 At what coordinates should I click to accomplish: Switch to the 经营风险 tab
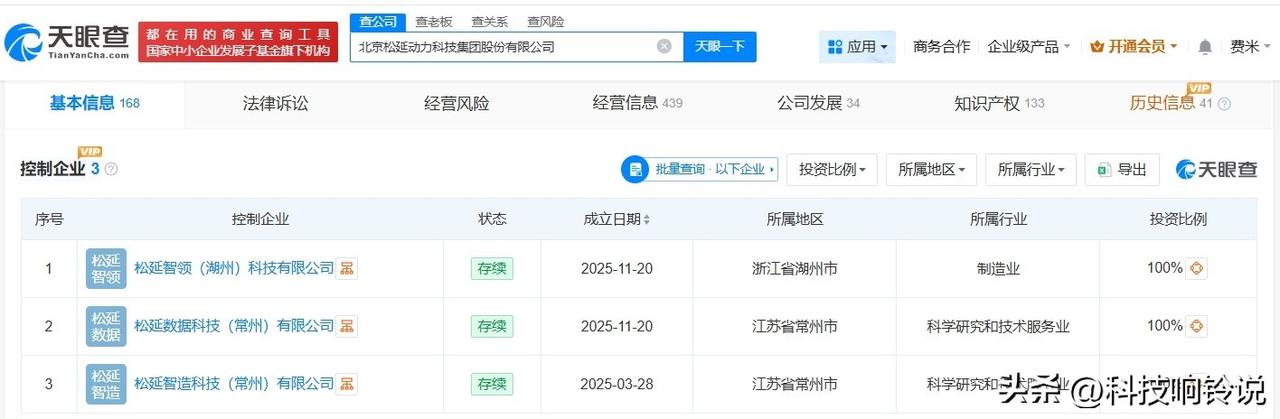[456, 103]
